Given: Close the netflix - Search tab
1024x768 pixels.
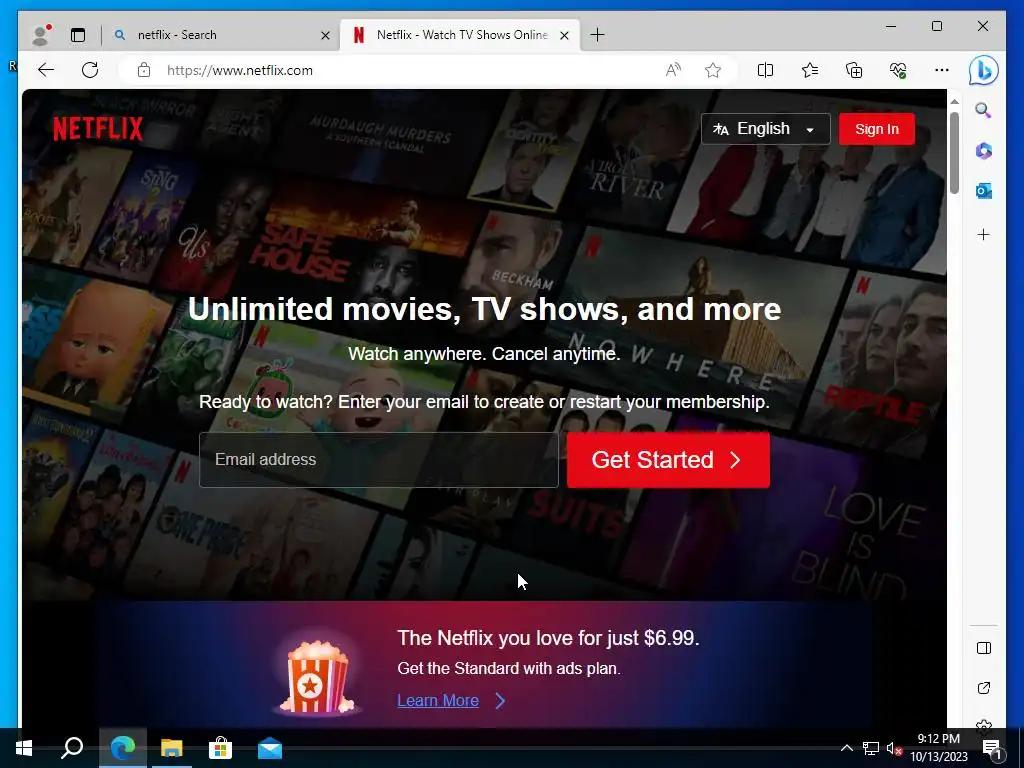Looking at the screenshot, I should (x=325, y=35).
